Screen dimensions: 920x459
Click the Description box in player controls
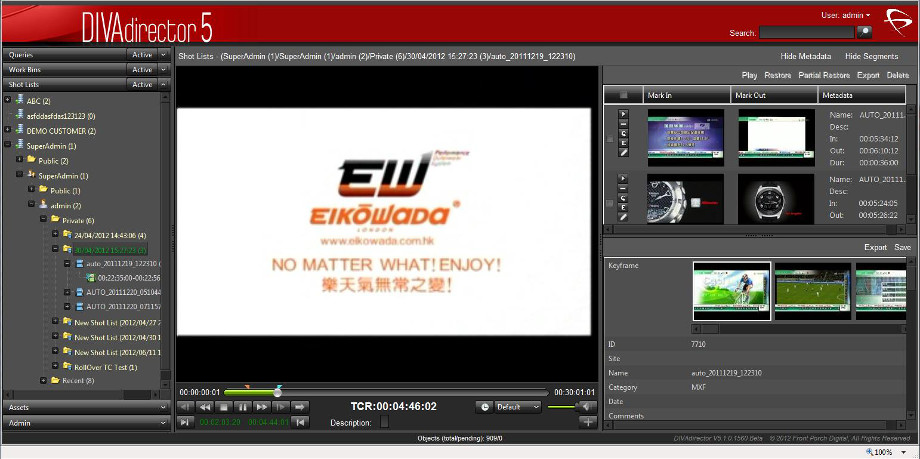[384, 422]
